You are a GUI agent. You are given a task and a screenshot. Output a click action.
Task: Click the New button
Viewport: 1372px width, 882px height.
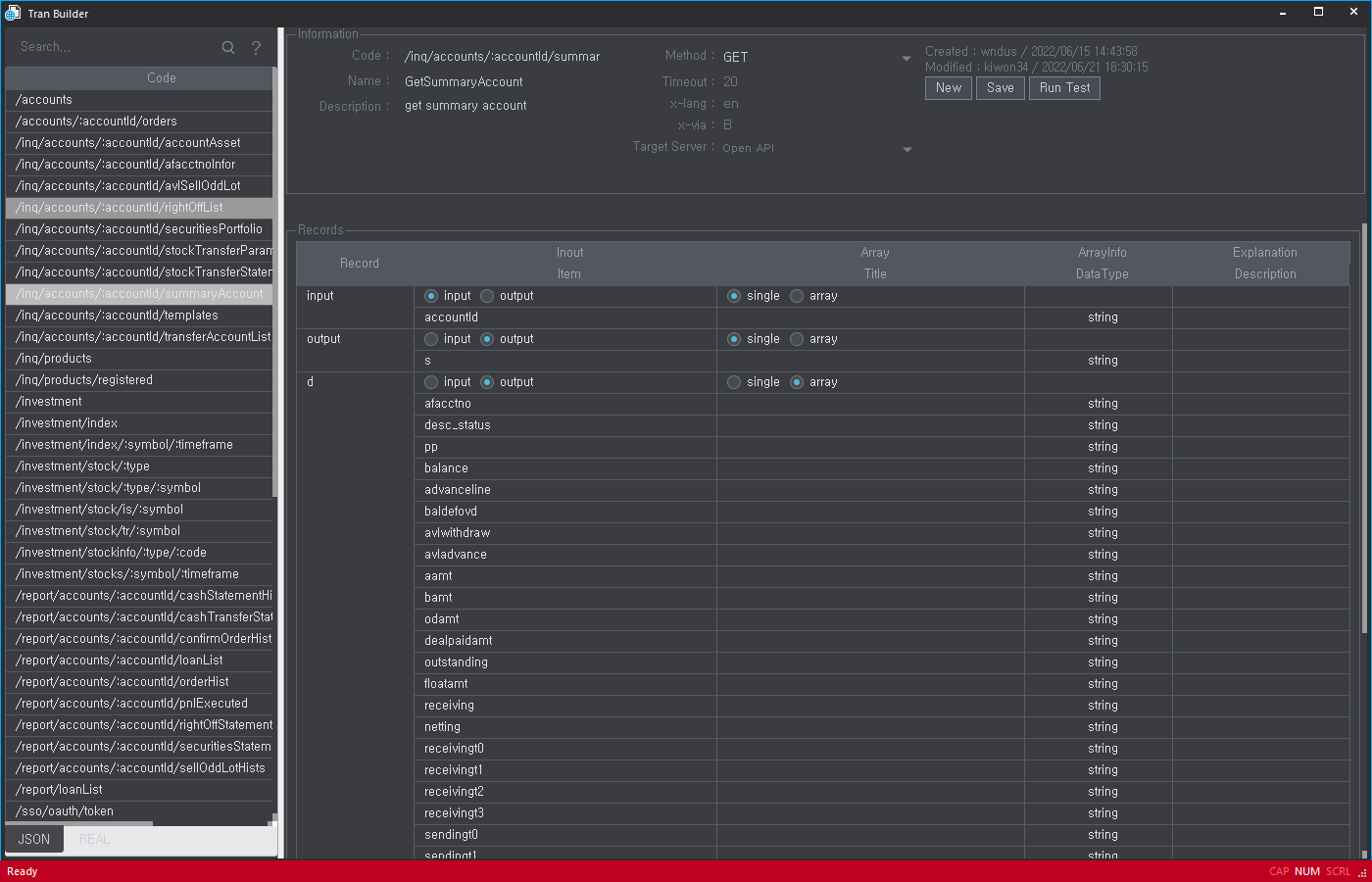[x=948, y=88]
